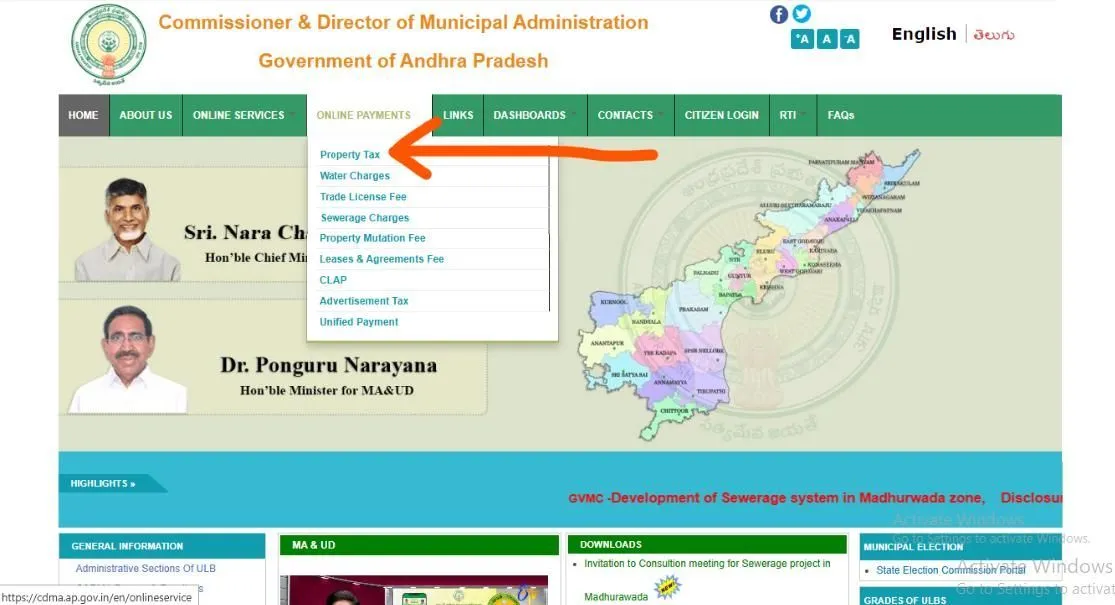The height and width of the screenshot is (605, 1115).
Task: Click the decrease font size 'A-' icon
Action: click(850, 38)
